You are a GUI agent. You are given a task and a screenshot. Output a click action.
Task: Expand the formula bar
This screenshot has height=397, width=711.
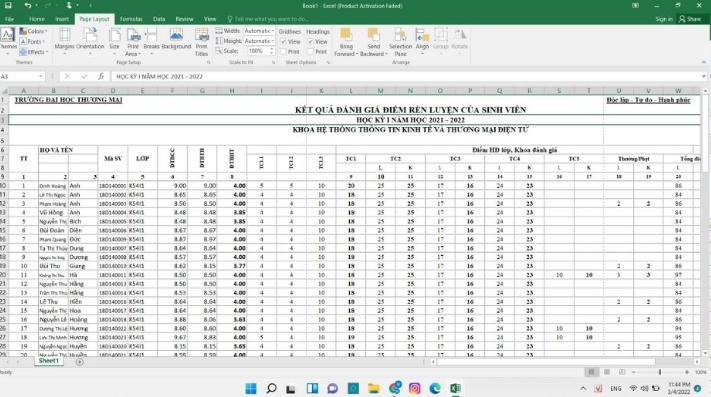pyautogui.click(x=704, y=76)
